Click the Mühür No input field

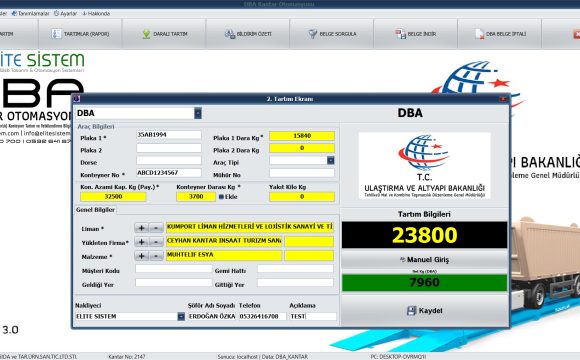302,173
